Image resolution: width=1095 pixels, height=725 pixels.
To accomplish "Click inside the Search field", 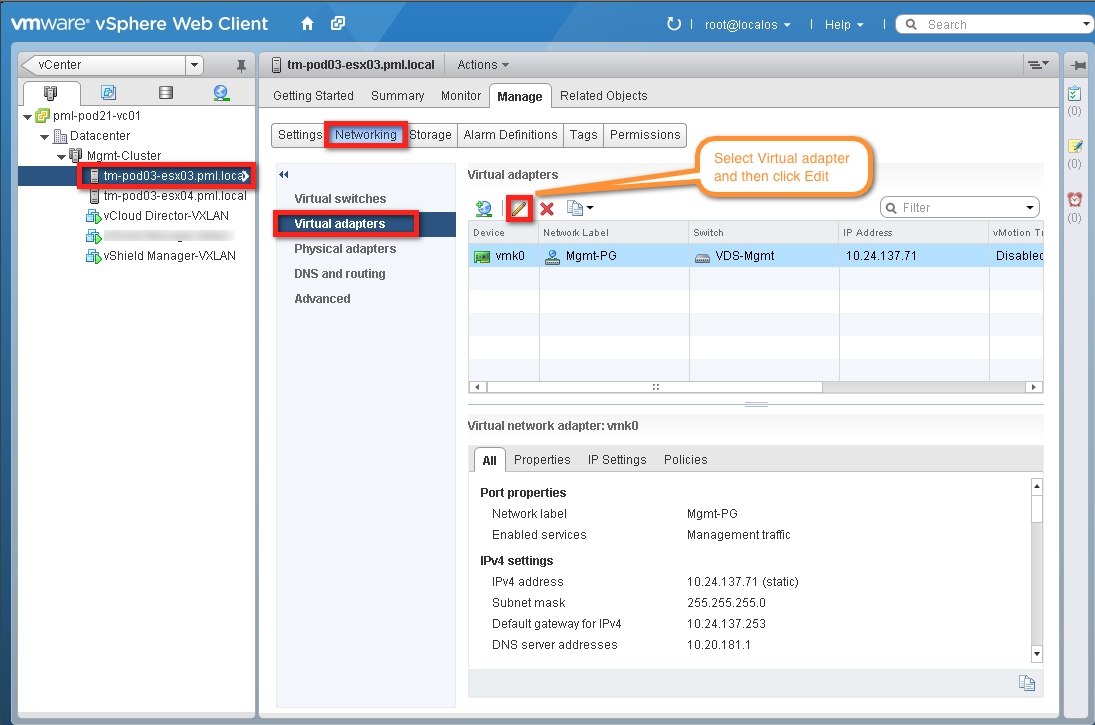I will [980, 23].
